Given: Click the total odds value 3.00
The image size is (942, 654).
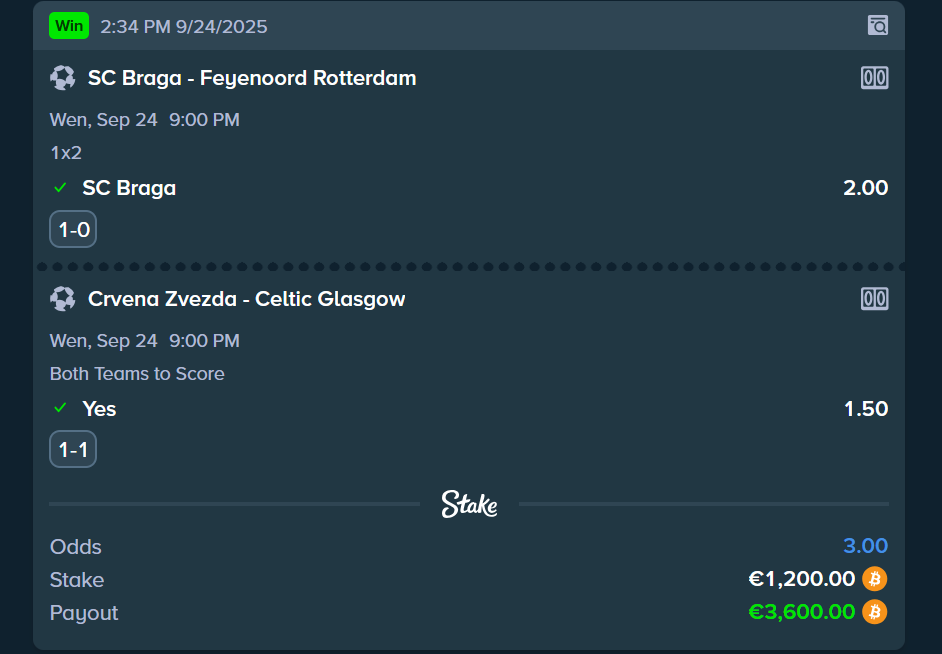Looking at the screenshot, I should (x=865, y=546).
